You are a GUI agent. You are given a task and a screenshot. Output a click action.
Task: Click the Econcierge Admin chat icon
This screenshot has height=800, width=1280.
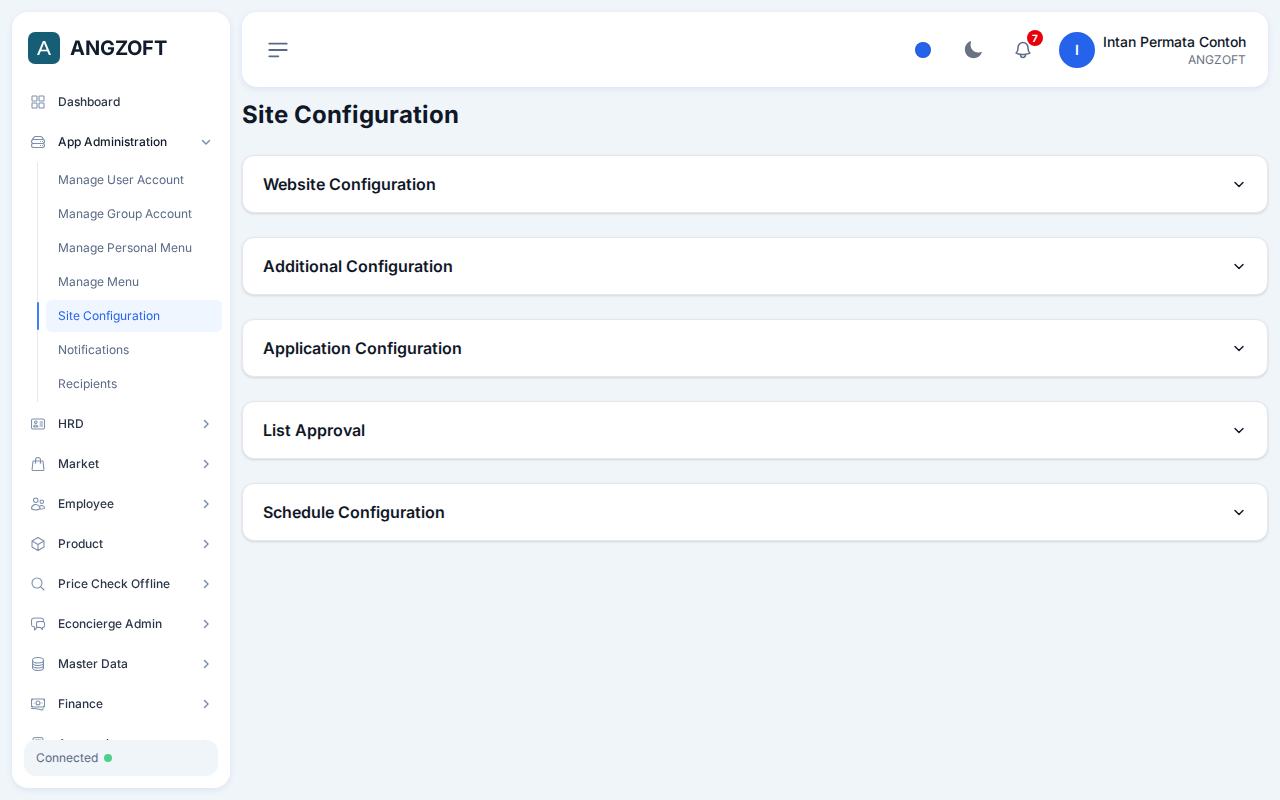[38, 624]
